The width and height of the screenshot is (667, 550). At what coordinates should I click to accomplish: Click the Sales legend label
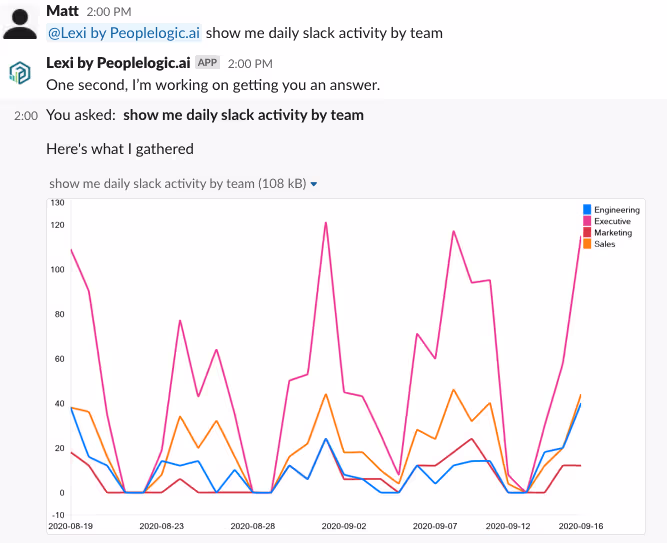pyautogui.click(x=604, y=244)
